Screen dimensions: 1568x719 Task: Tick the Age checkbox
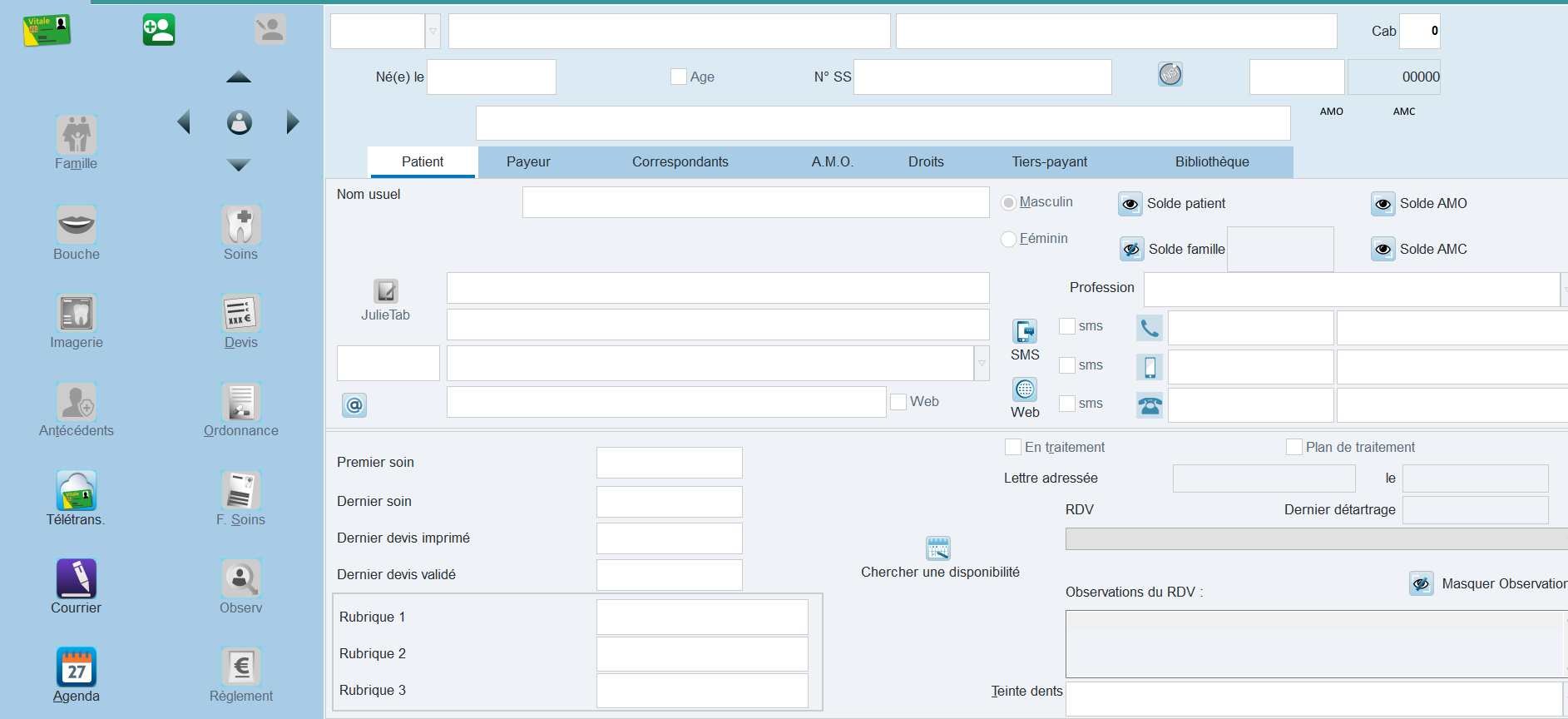(679, 77)
